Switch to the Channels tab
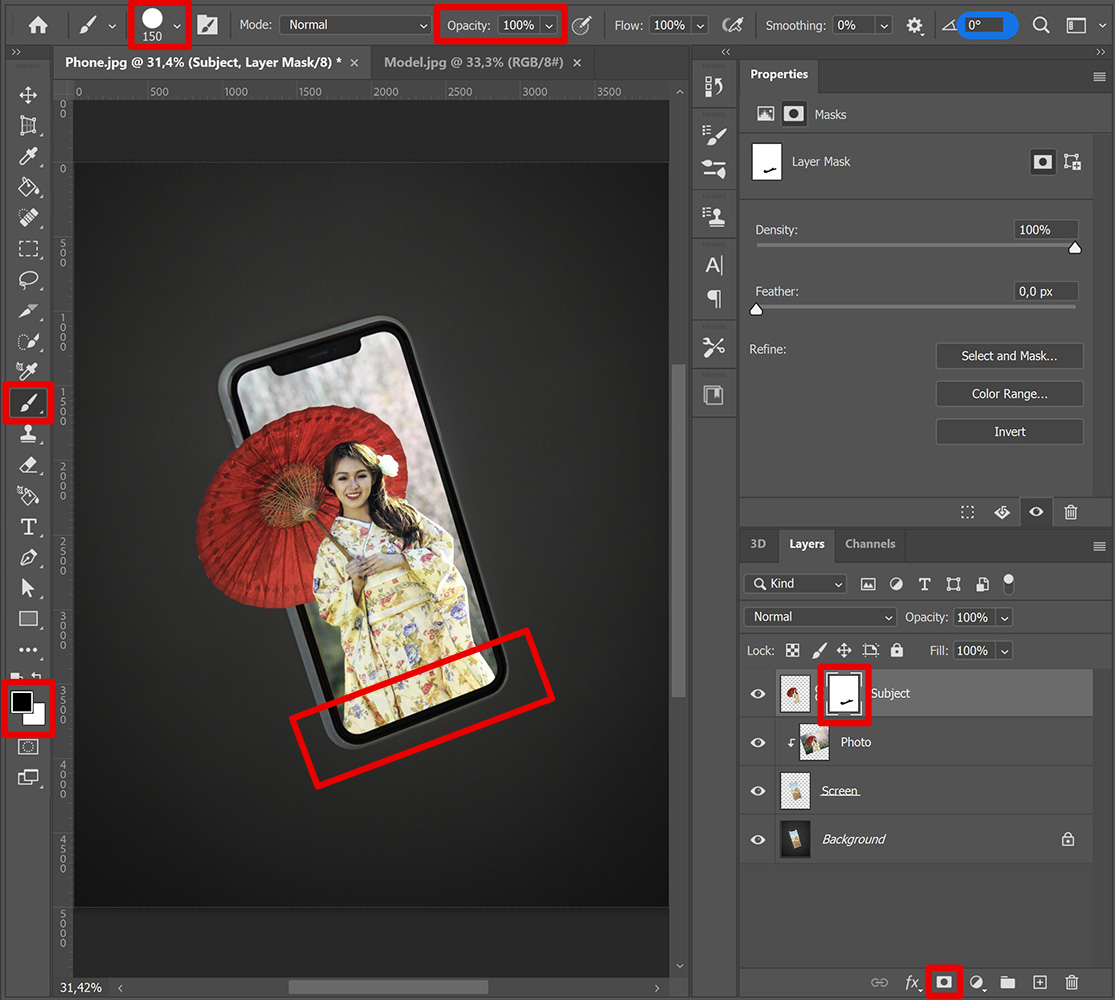The height and width of the screenshot is (1000, 1115). point(869,545)
